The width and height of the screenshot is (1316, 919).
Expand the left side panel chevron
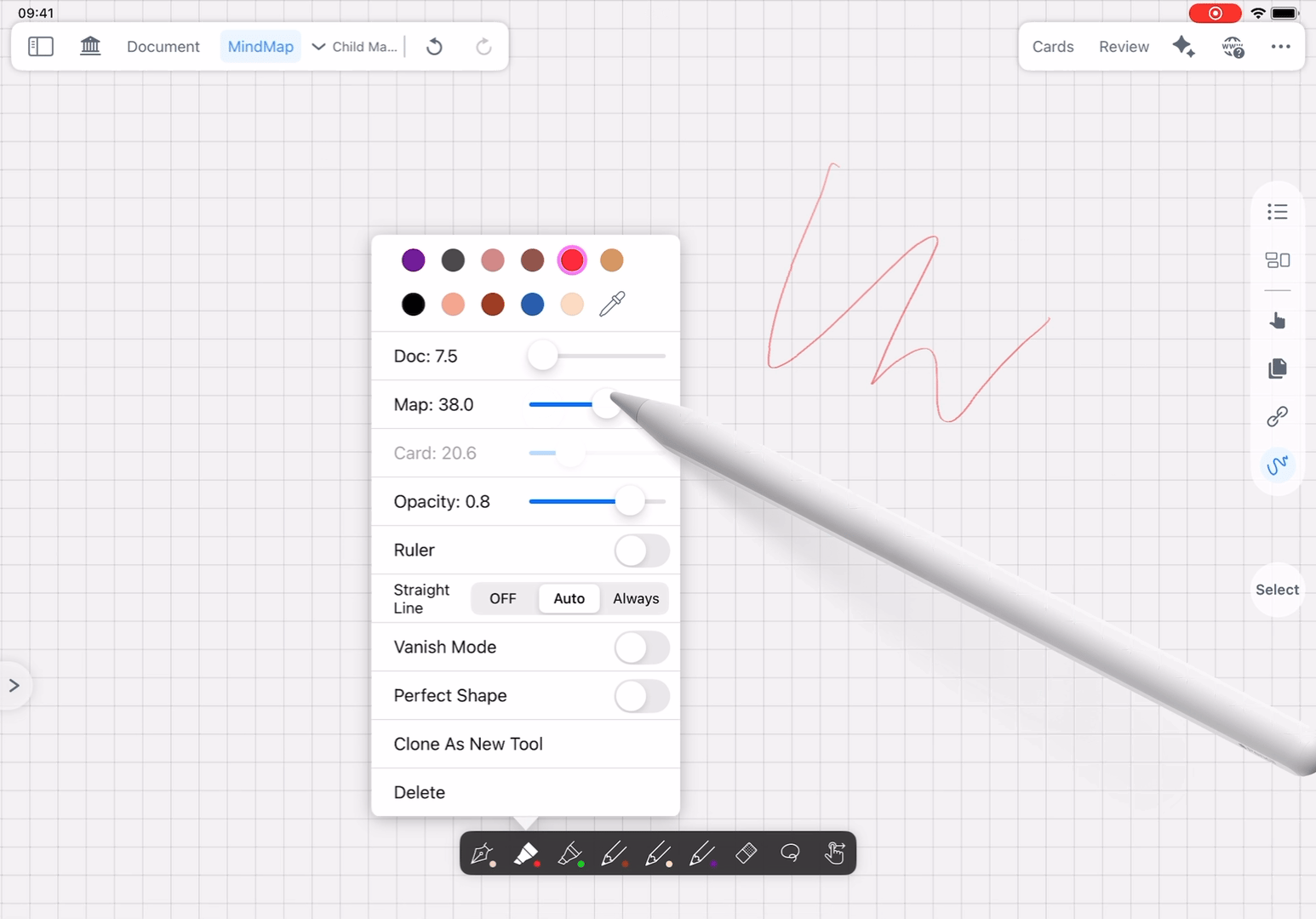coord(14,685)
